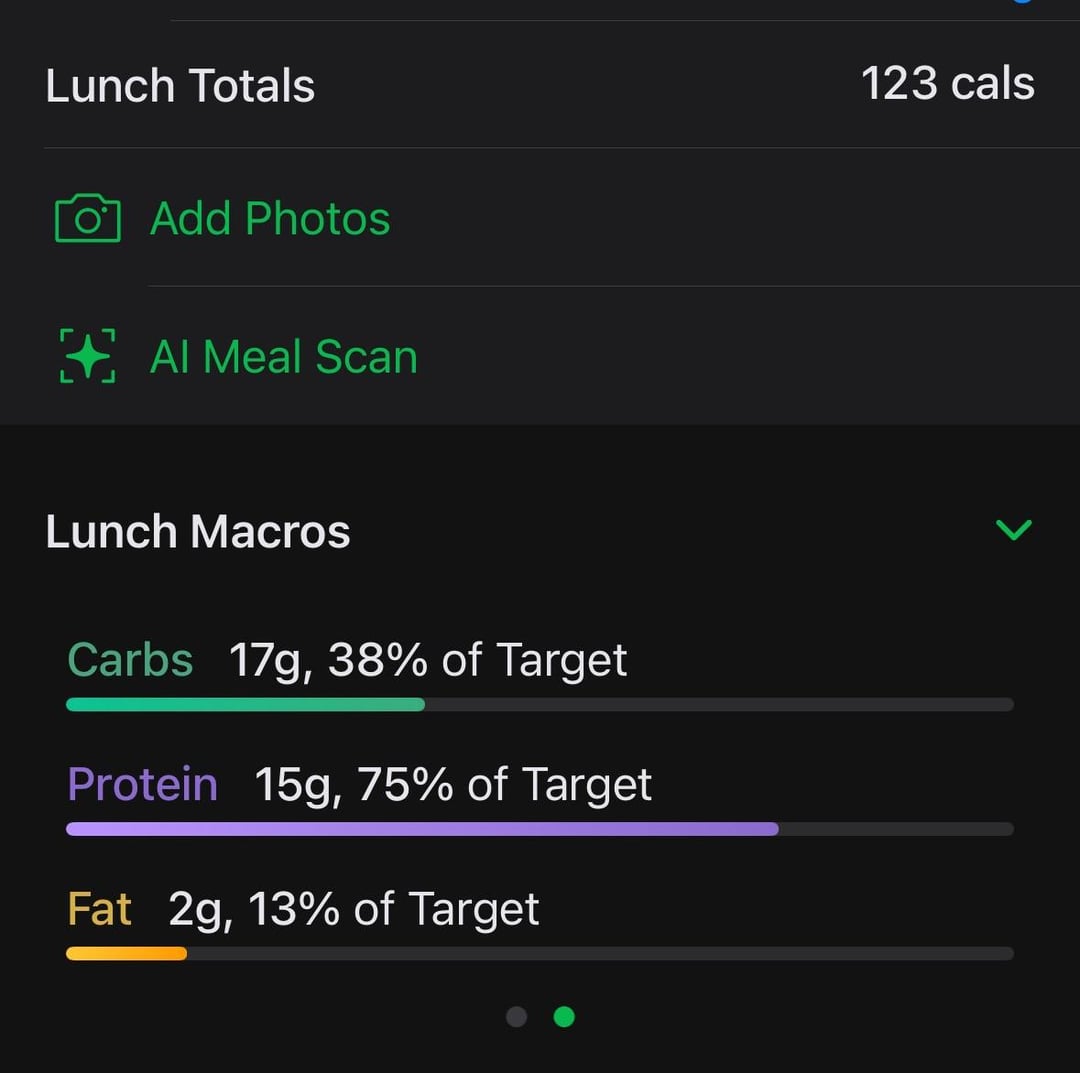Click the filled purple Protein progress bar
The height and width of the screenshot is (1073, 1080).
pyautogui.click(x=420, y=828)
